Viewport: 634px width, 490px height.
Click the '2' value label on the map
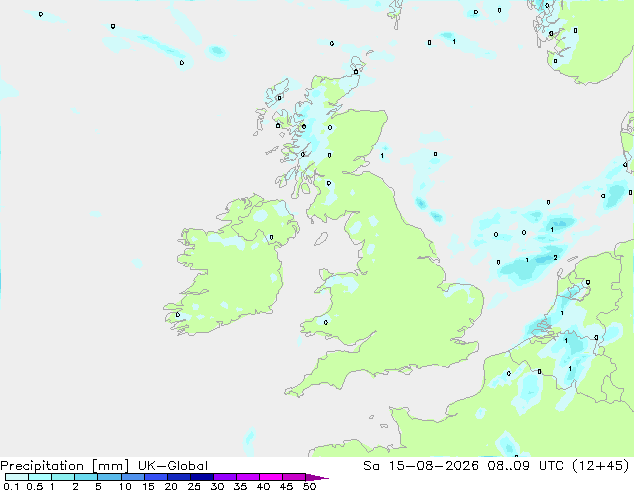[555, 258]
